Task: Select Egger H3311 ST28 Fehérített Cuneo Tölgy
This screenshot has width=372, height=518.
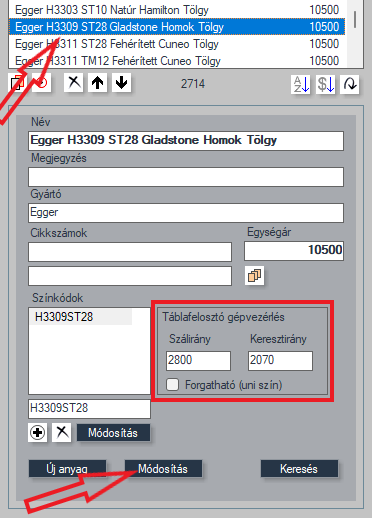Action: pos(177,44)
